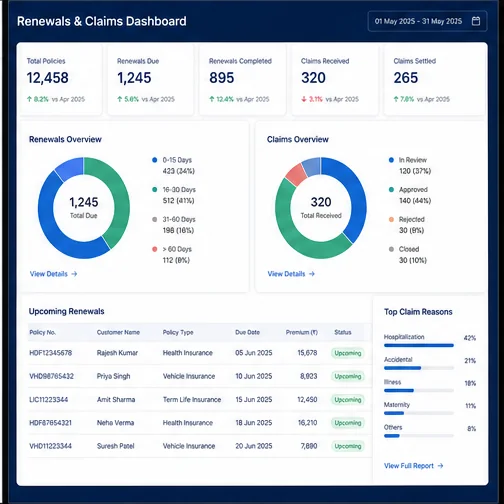Sort by the Policy Type column header
Viewport: 504px width, 504px height.
coord(178,332)
